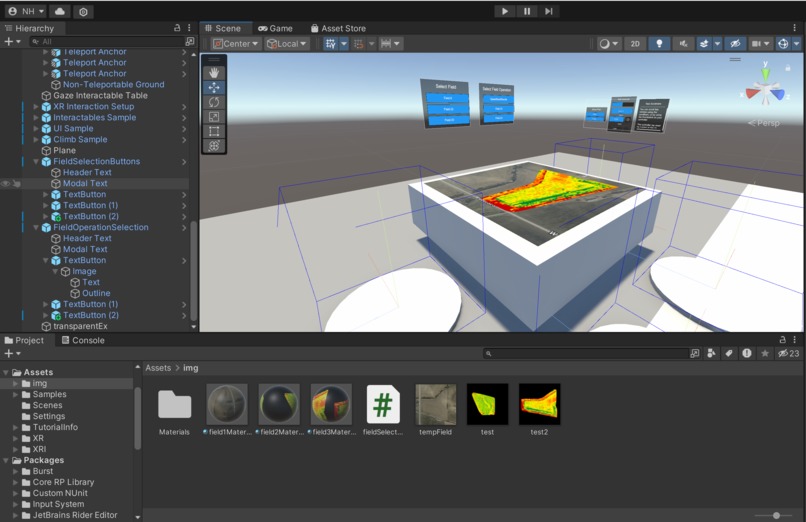
Task: Select the Move tool
Action: point(214,88)
